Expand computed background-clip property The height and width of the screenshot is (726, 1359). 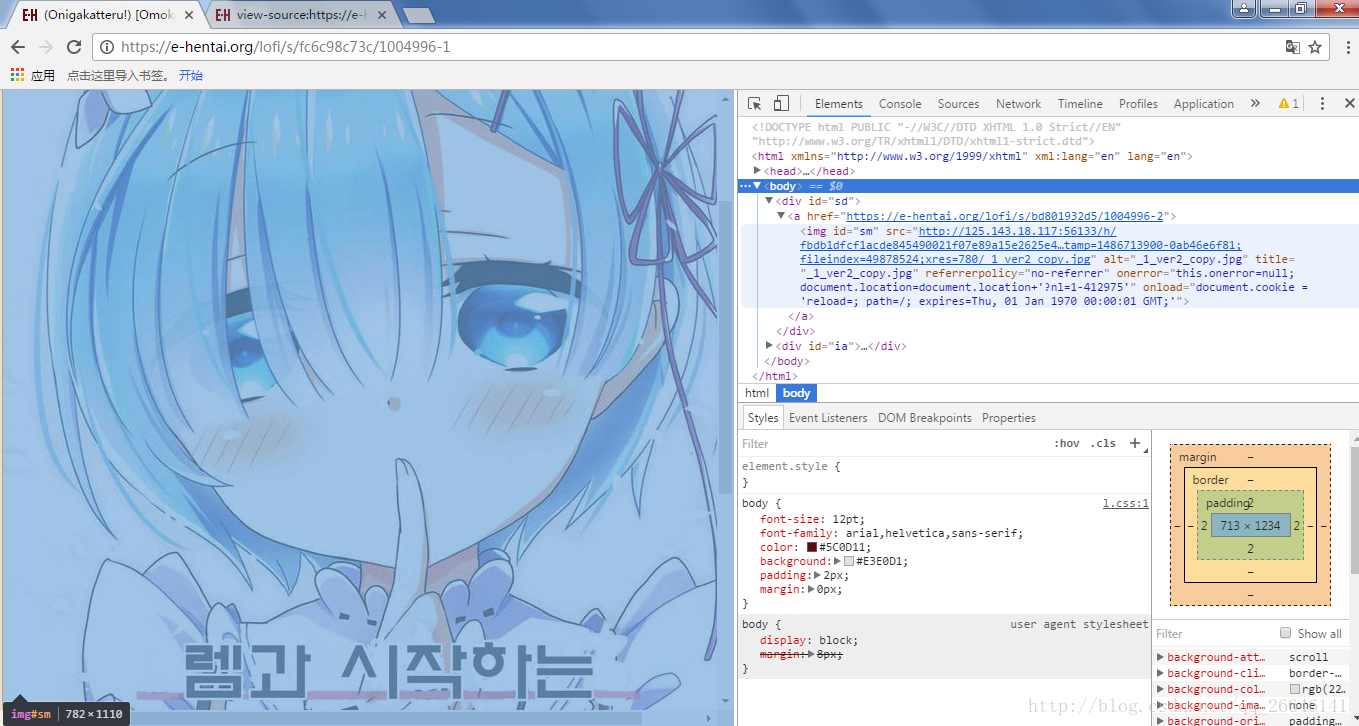[1160, 673]
